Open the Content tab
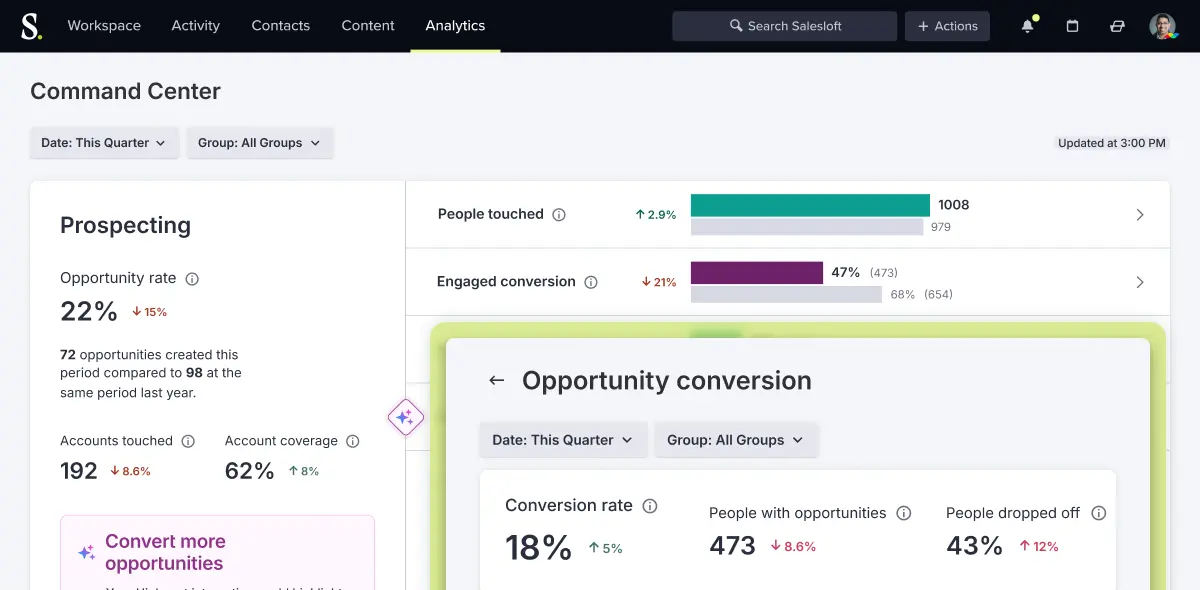 point(368,26)
